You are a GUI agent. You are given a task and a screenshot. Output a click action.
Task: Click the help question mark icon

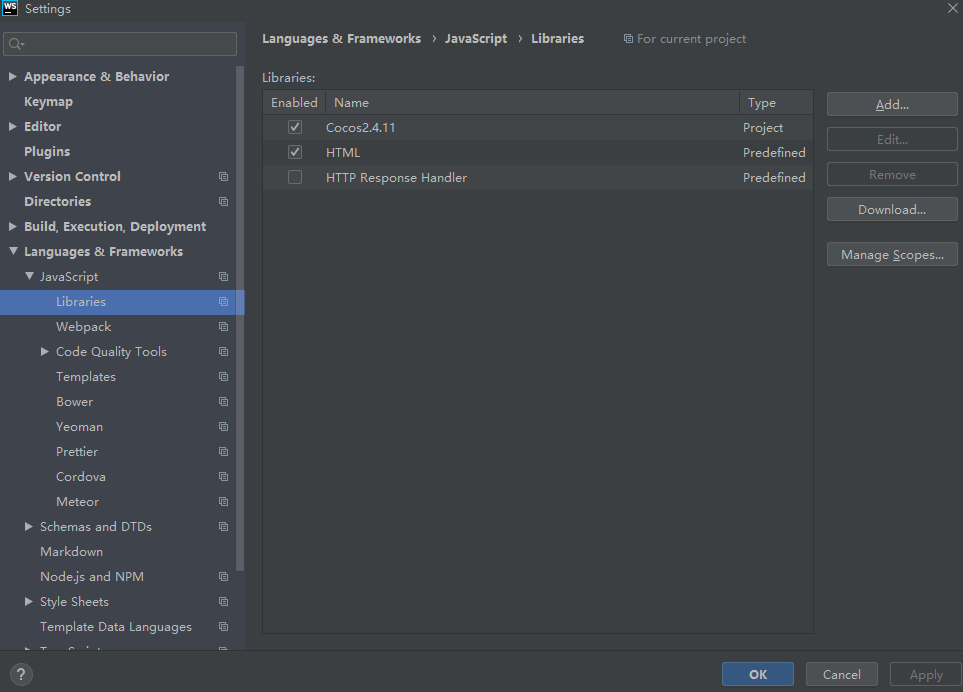point(20,675)
